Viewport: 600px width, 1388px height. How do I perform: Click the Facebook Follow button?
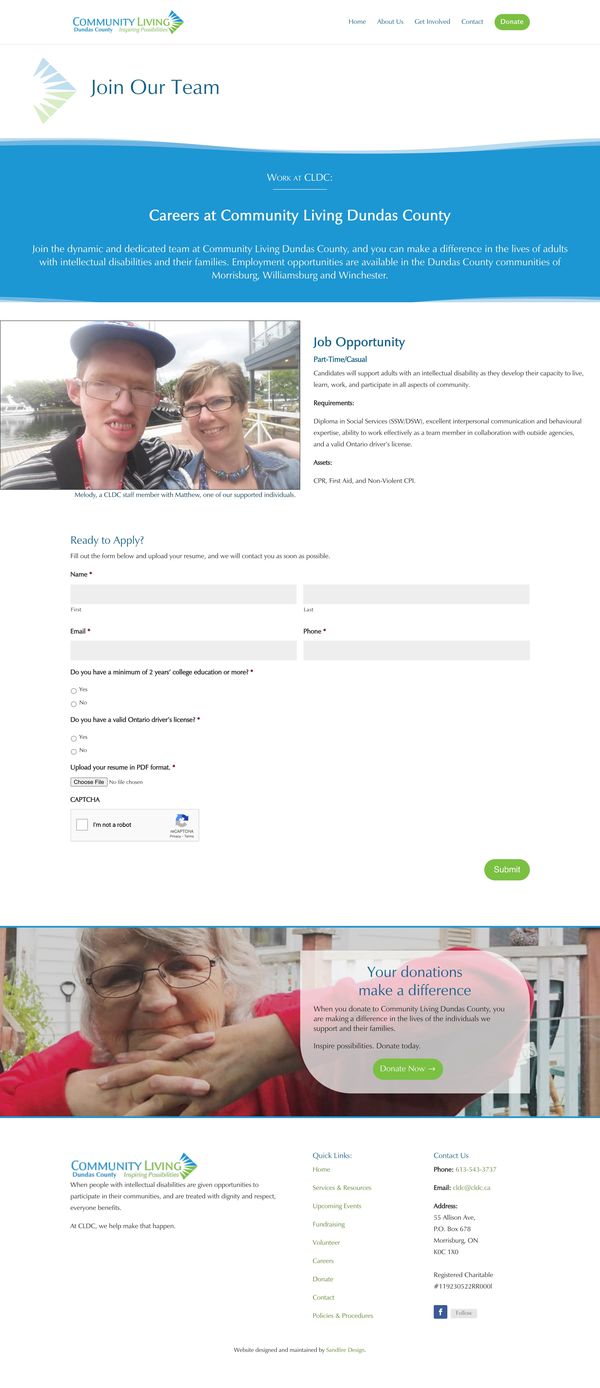(x=464, y=1313)
